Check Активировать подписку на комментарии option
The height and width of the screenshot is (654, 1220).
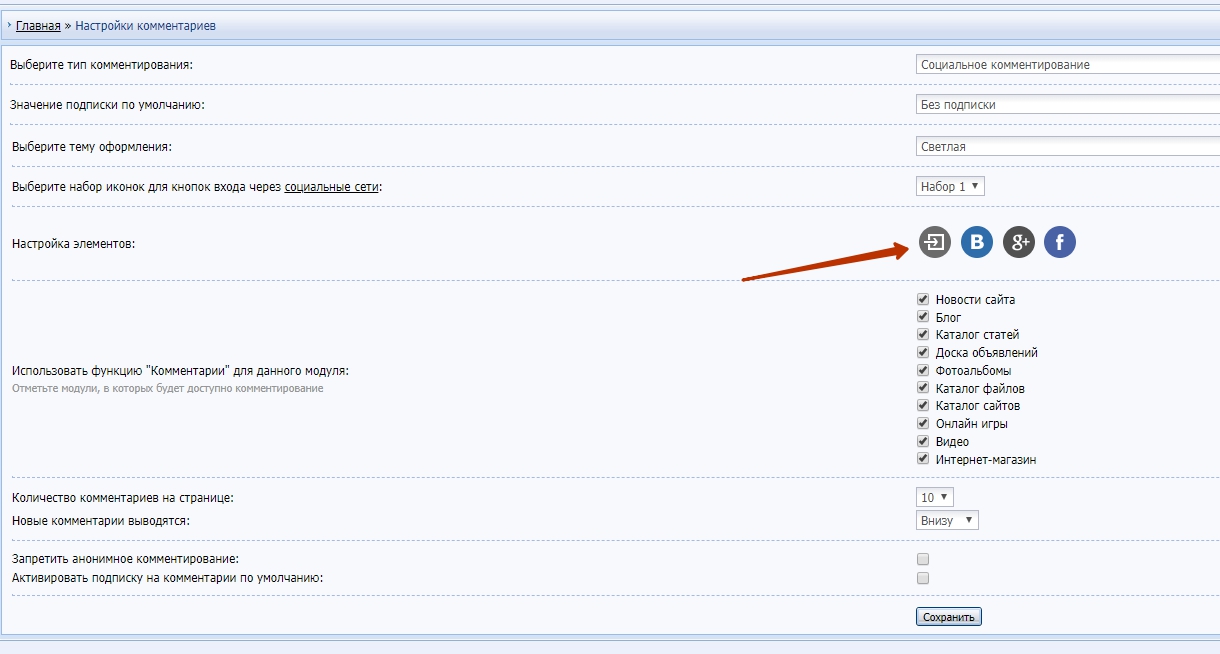[923, 578]
